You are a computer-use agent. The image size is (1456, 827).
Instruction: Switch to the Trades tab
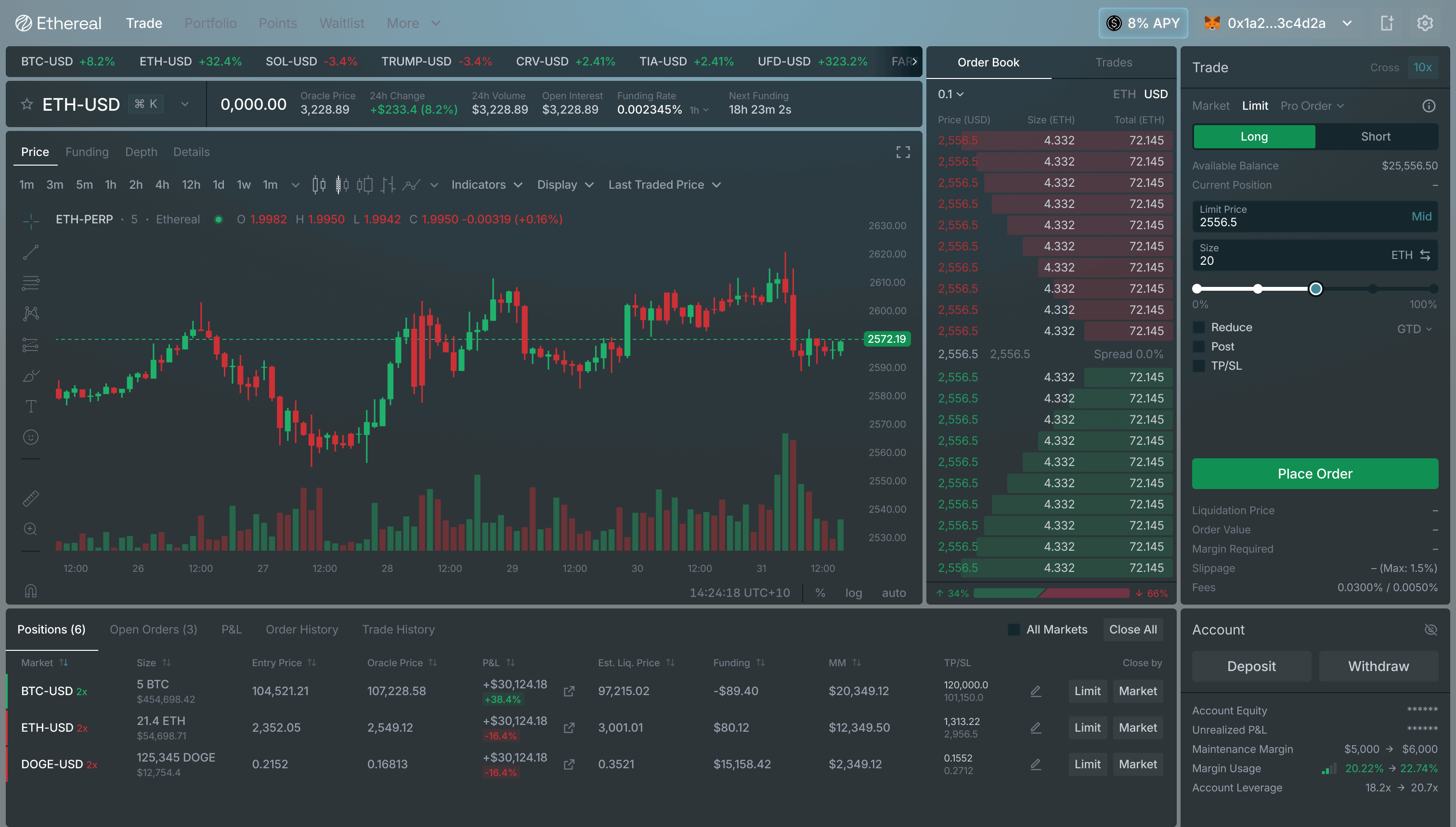(1113, 62)
